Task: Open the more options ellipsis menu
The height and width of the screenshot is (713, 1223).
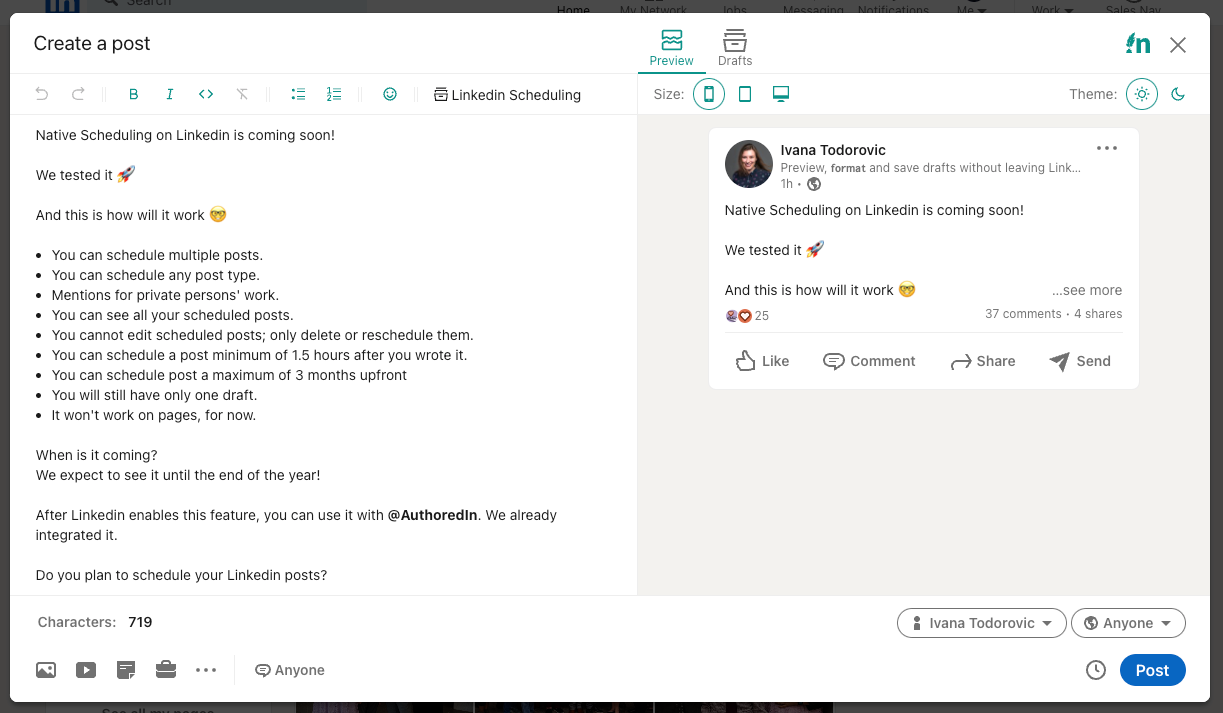Action: click(x=206, y=670)
